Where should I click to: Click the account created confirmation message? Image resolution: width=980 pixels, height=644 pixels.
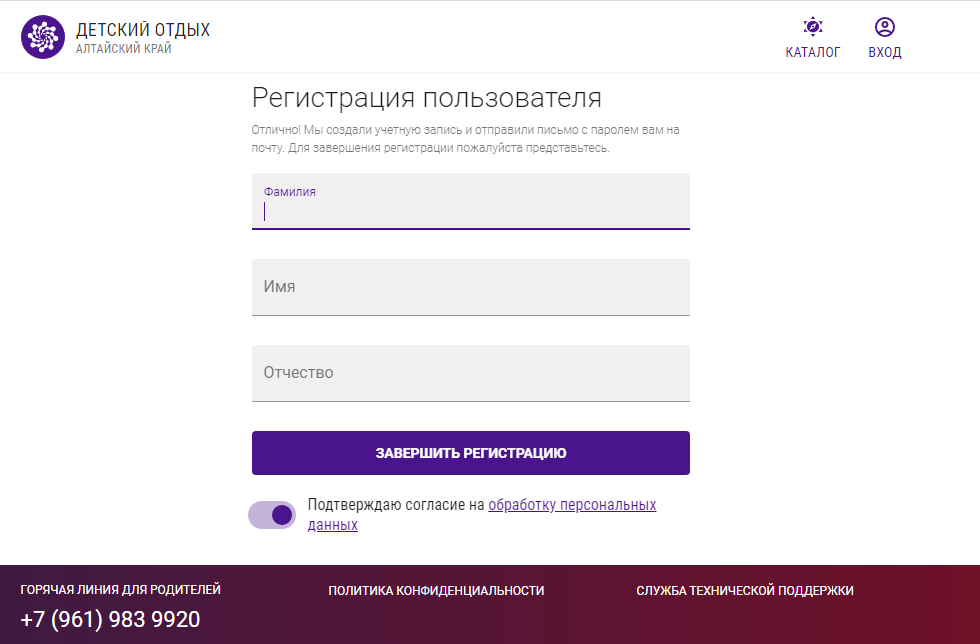[x=465, y=139]
